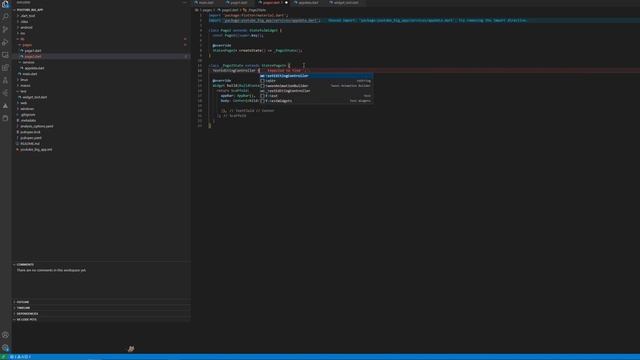Click the green remote indicator in status bar
Viewport: 640px width, 360px height.
click(x=3, y=357)
